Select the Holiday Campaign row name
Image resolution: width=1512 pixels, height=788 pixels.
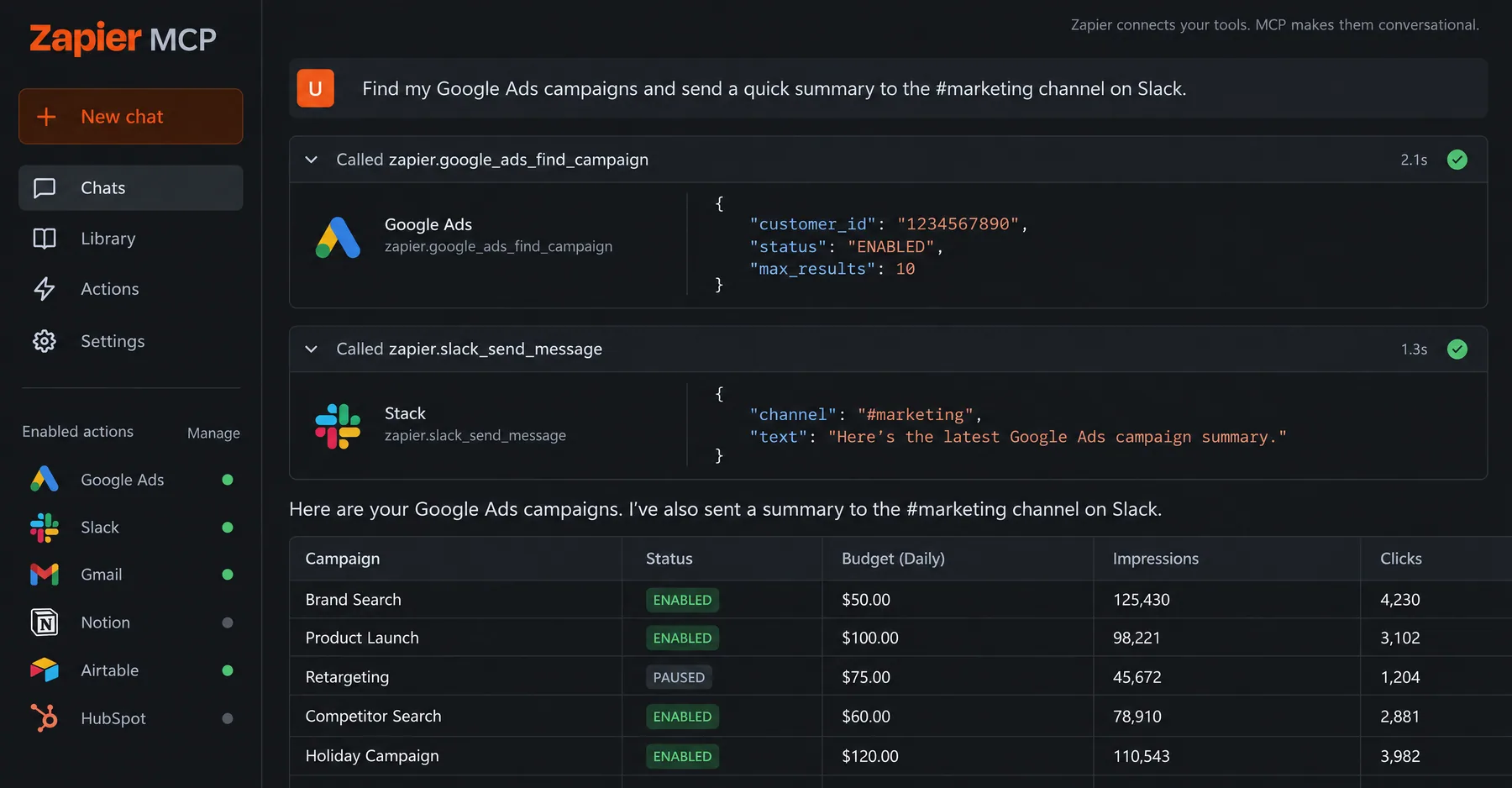[x=372, y=756]
